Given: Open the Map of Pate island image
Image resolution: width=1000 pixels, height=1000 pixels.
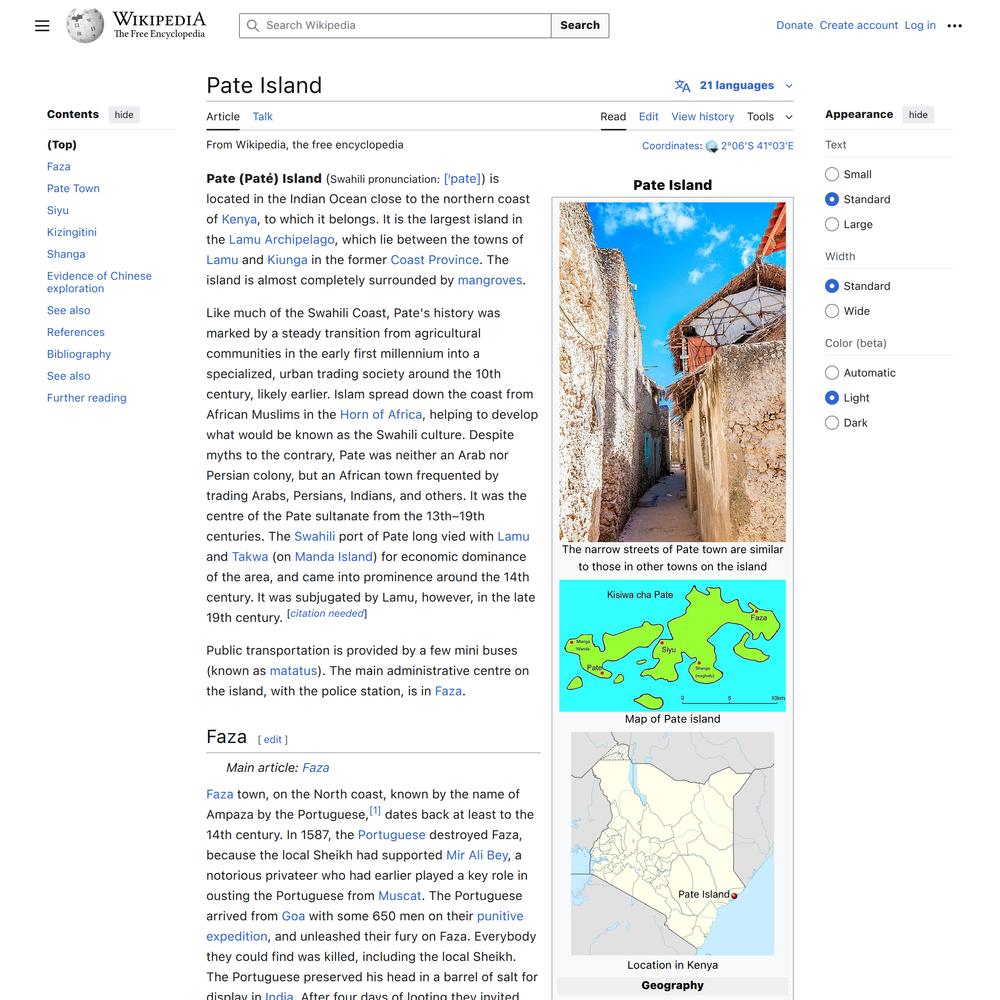Looking at the screenshot, I should (x=672, y=645).
